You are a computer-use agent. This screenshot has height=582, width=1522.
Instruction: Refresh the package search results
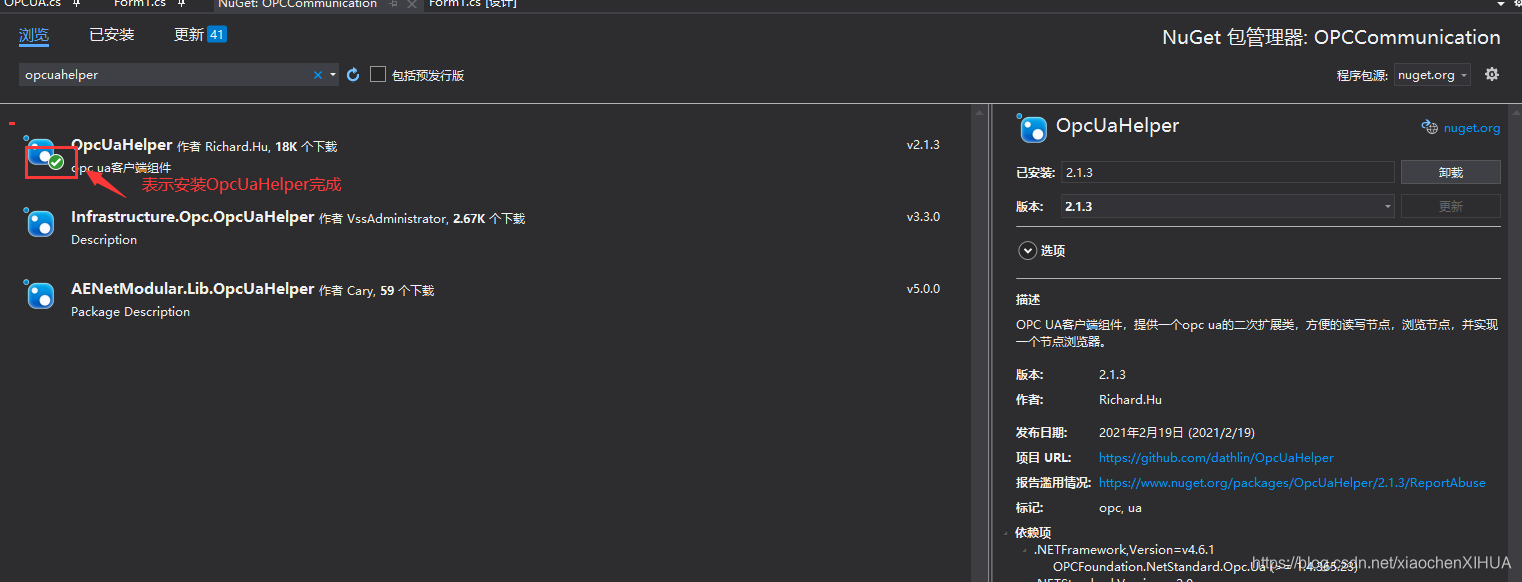(353, 75)
